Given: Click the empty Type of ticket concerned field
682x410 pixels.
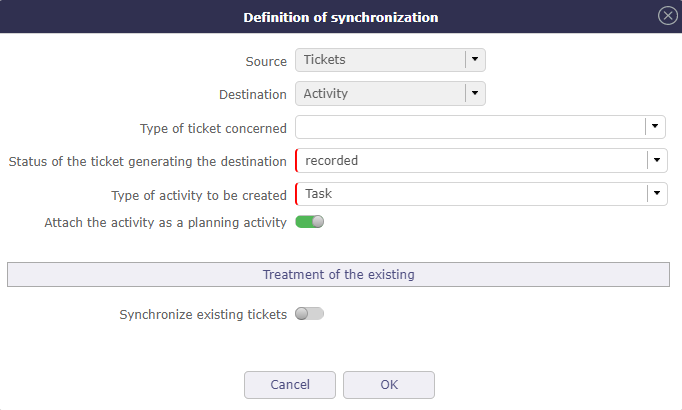Looking at the screenshot, I should coord(470,127).
